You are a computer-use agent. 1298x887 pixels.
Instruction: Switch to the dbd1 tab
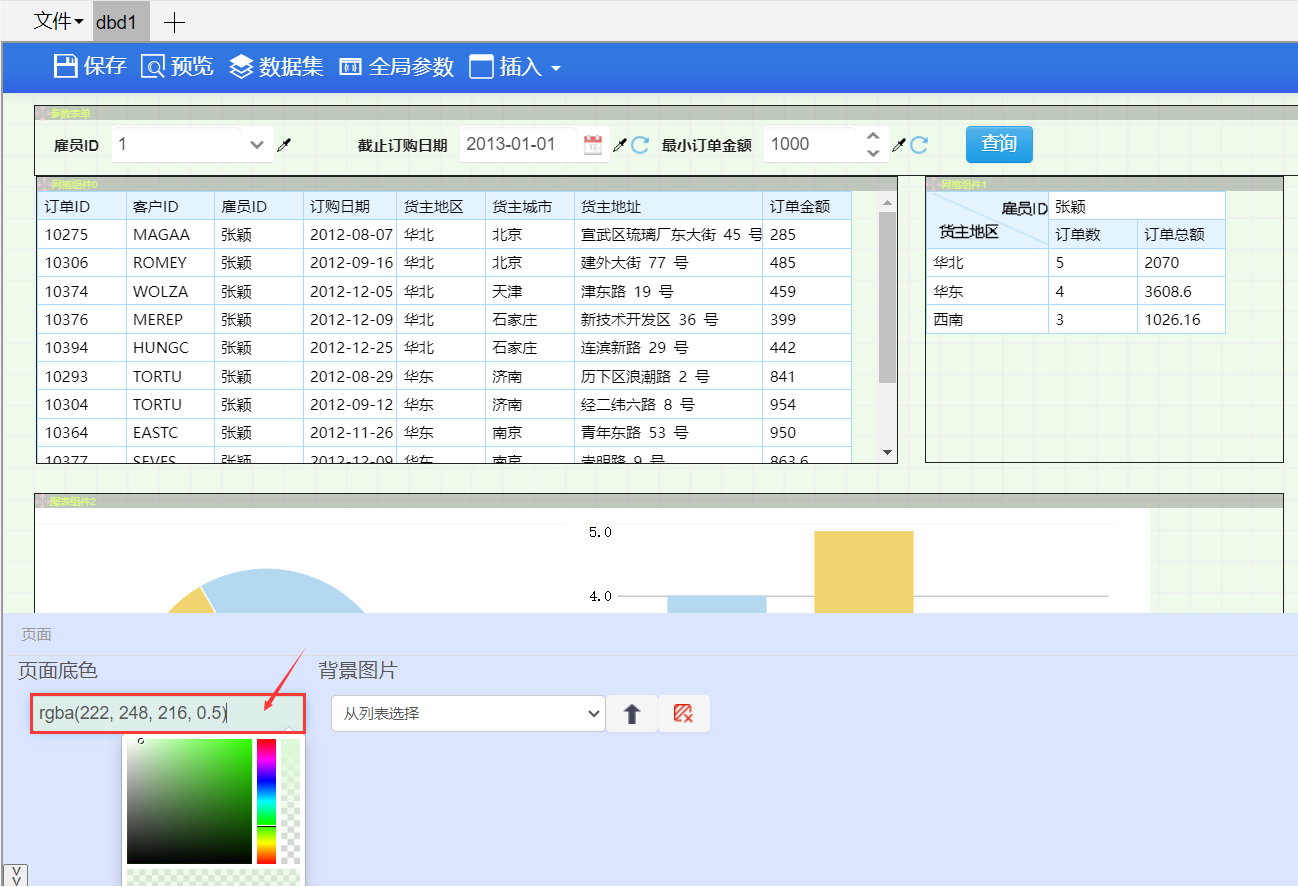[x=116, y=22]
